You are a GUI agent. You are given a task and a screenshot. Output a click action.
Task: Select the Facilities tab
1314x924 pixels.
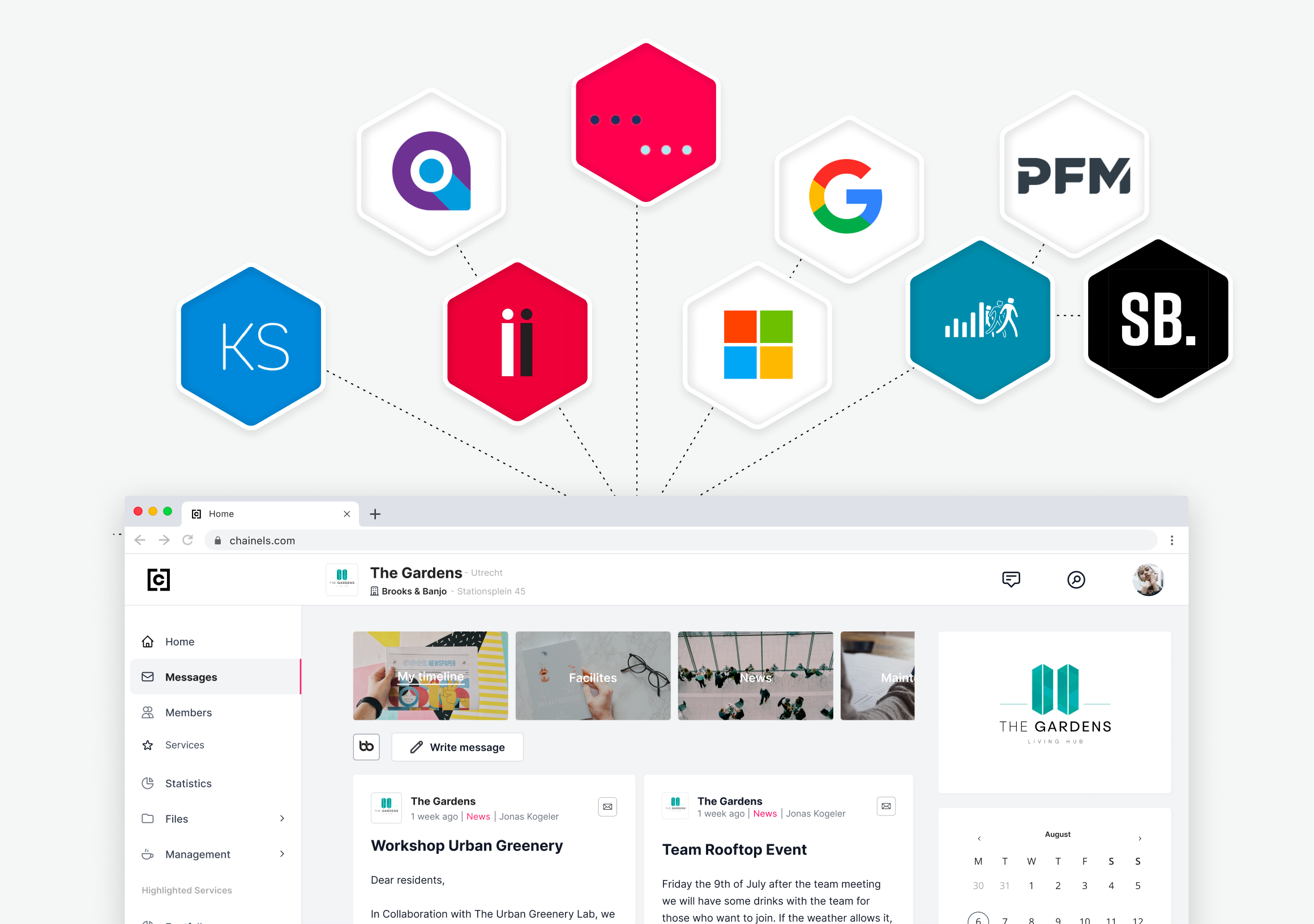click(592, 678)
